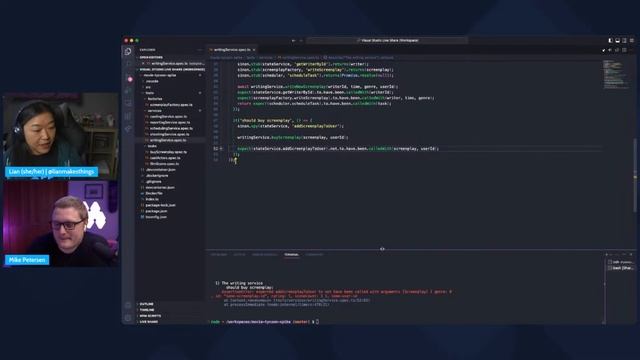Open the customize layout icon
The image size is (640, 360).
click(631, 40)
